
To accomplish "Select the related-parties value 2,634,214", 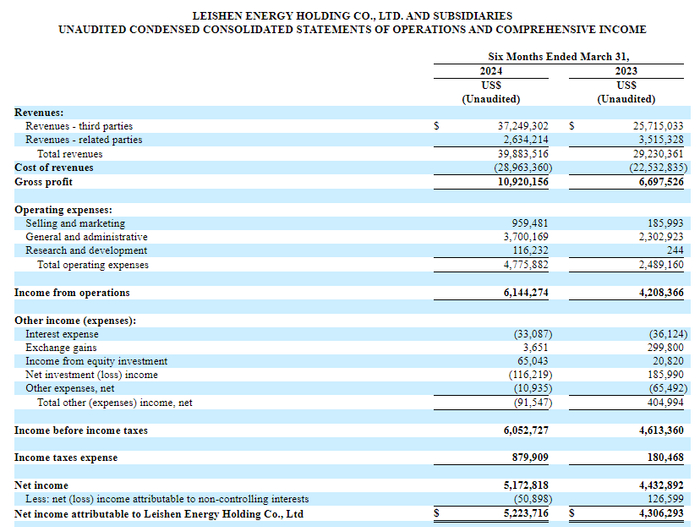I will (x=525, y=140).
